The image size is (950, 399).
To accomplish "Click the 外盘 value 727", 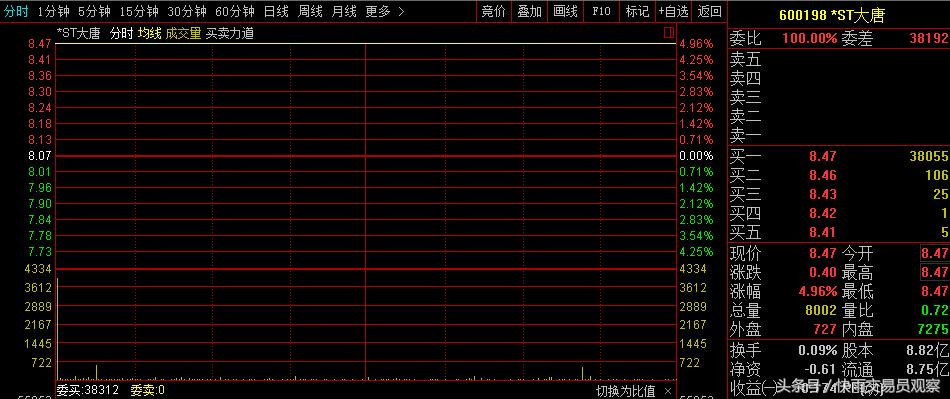I will pos(825,329).
